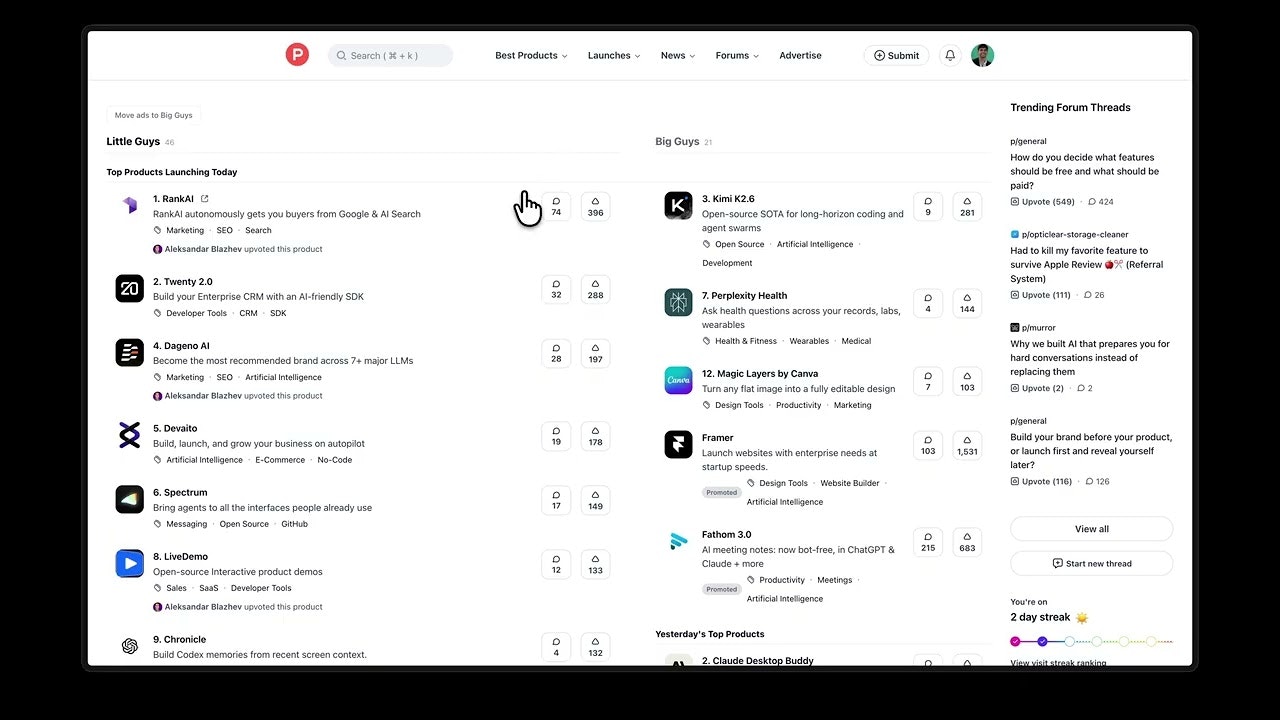This screenshot has width=1280, height=720.
Task: Open the Fathom 3.0 logo
Action: tap(678, 541)
